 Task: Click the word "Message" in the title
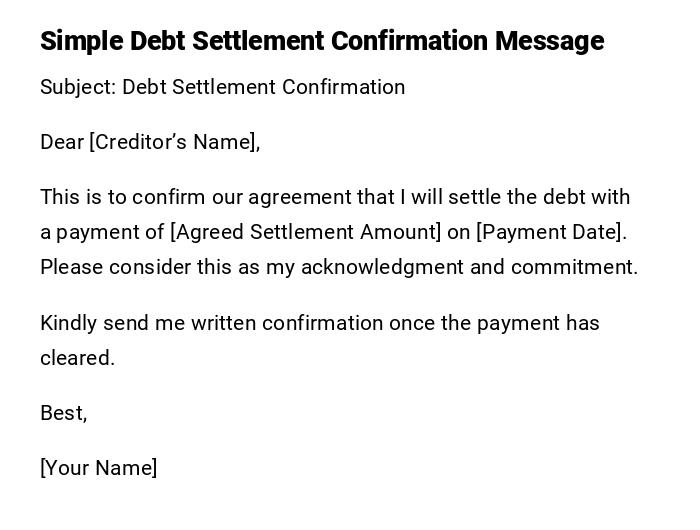click(x=549, y=41)
